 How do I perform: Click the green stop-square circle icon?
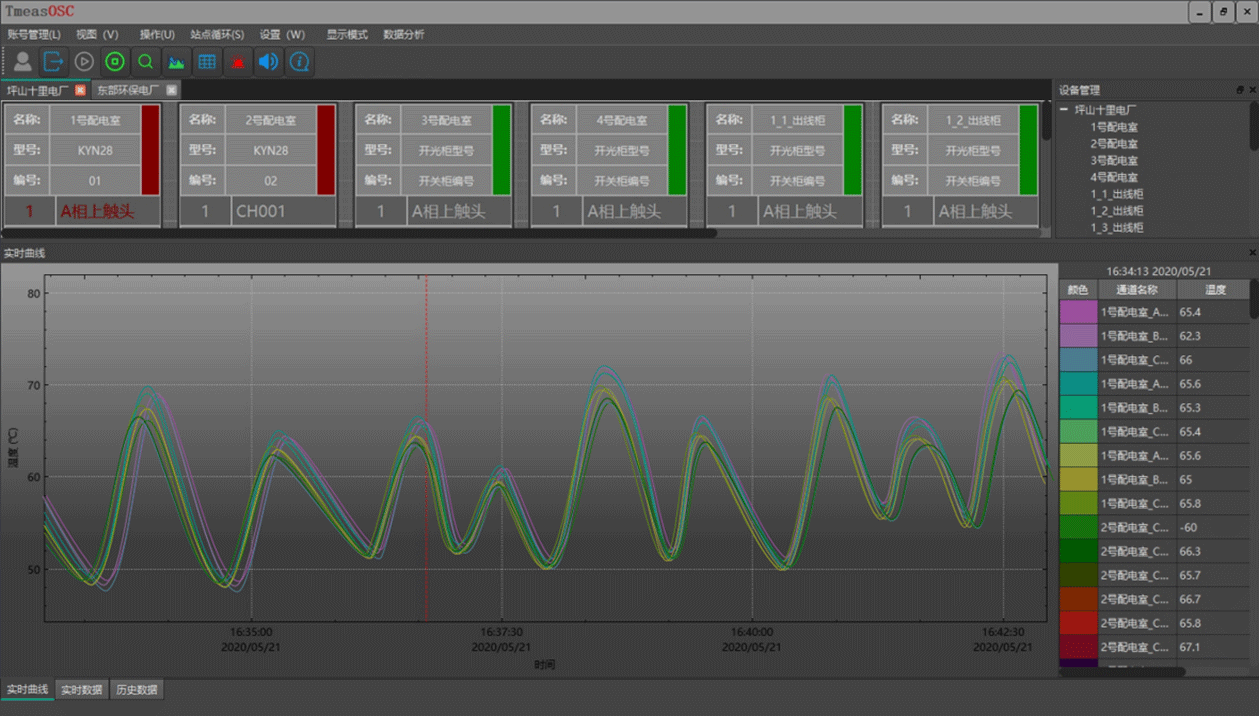(x=115, y=62)
